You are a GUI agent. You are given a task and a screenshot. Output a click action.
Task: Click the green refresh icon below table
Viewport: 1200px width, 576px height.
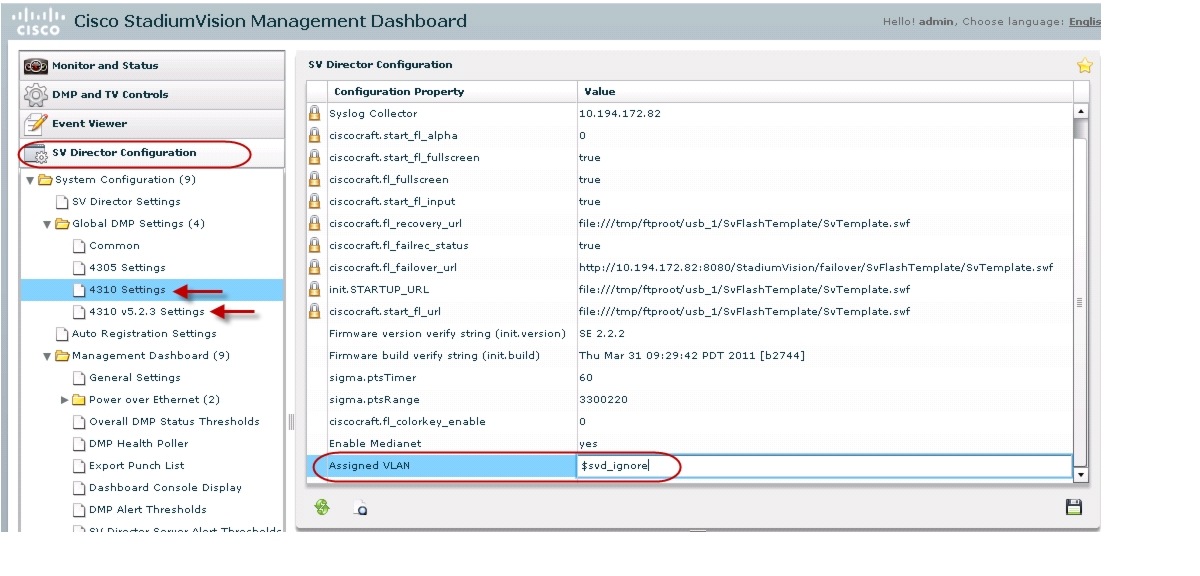click(x=322, y=507)
